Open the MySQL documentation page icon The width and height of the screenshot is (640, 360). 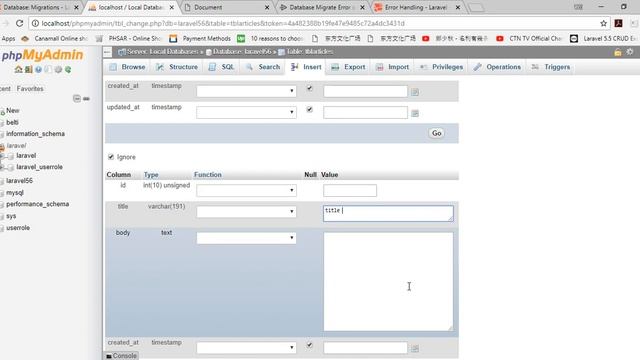48,70
